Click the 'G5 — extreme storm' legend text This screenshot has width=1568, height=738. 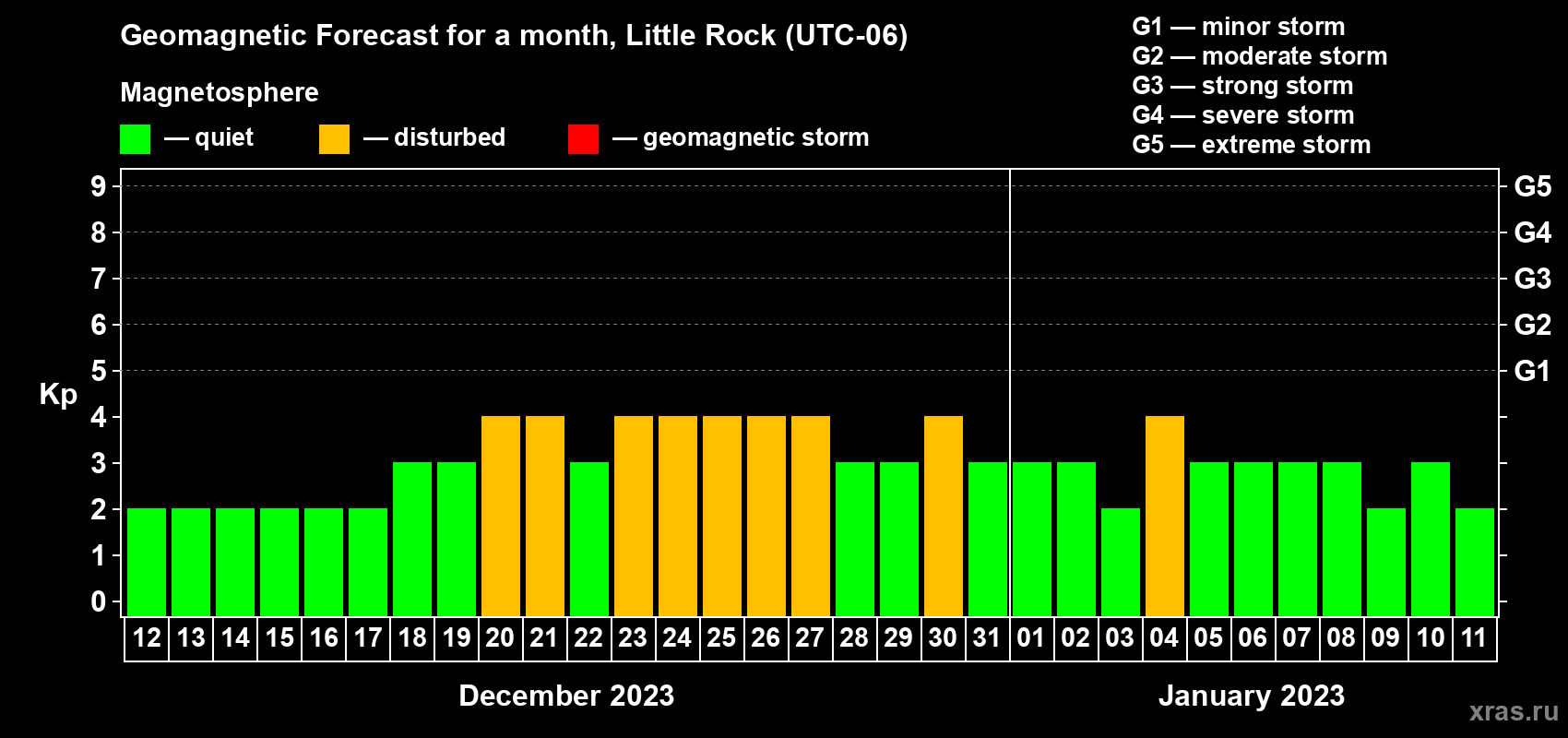tap(1252, 145)
